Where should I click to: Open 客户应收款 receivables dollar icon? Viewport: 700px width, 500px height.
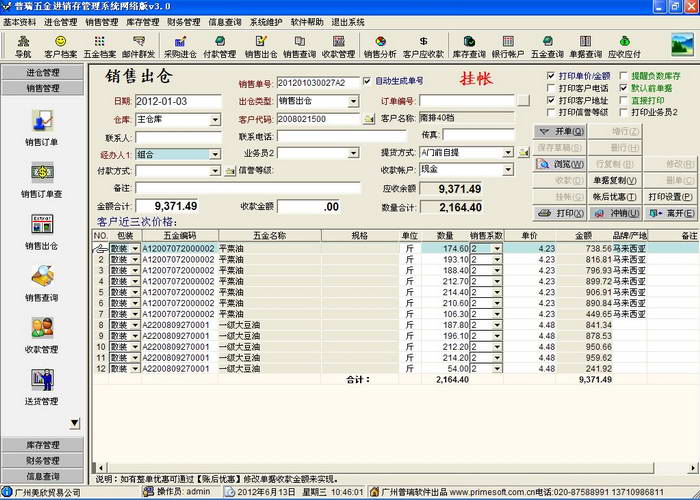click(x=423, y=46)
